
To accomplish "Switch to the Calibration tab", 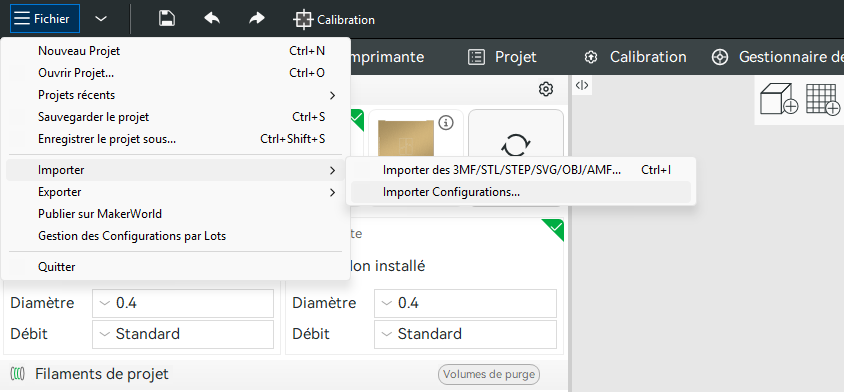I will 636,57.
